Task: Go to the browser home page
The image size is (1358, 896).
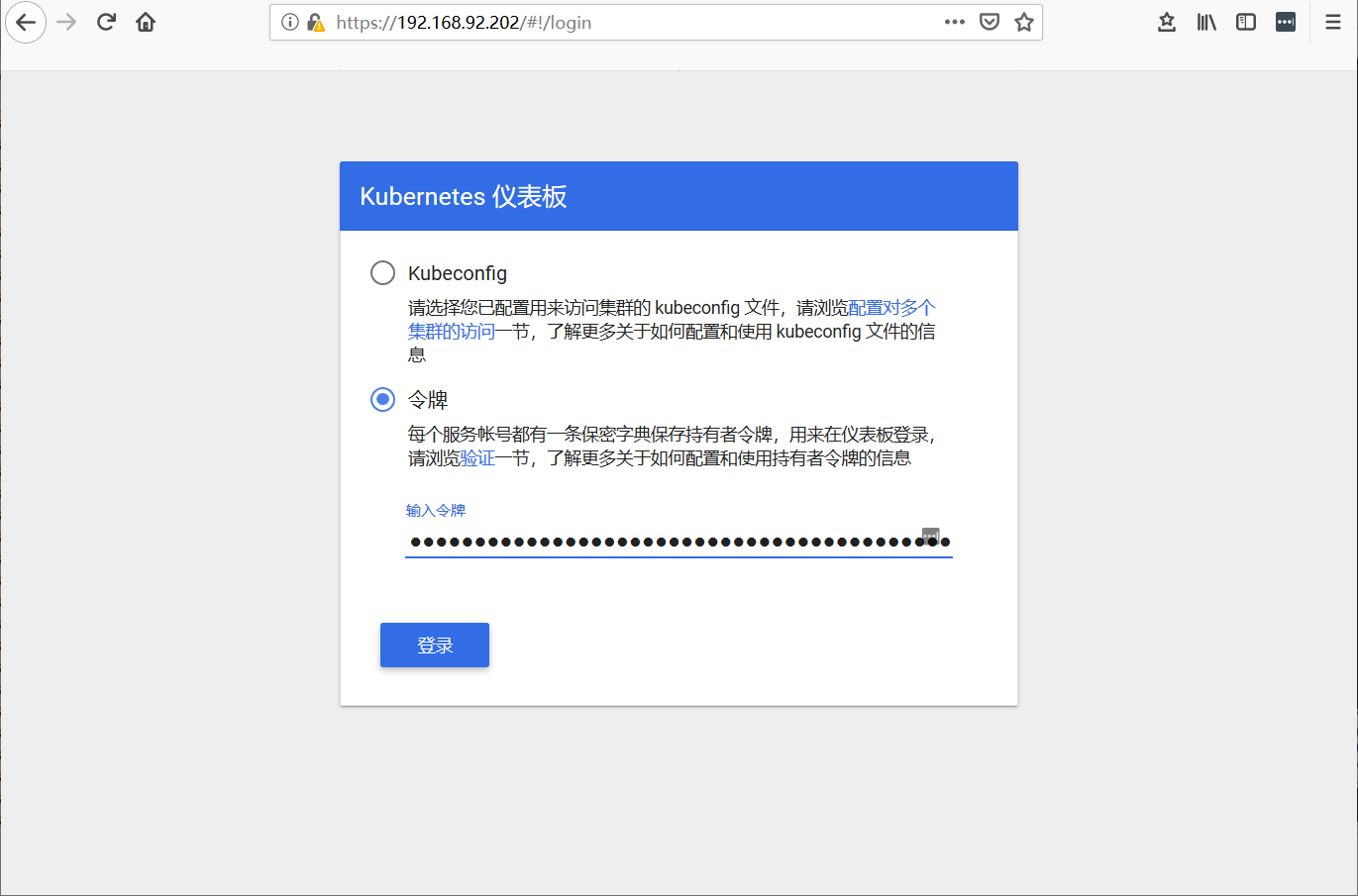Action: (x=144, y=21)
